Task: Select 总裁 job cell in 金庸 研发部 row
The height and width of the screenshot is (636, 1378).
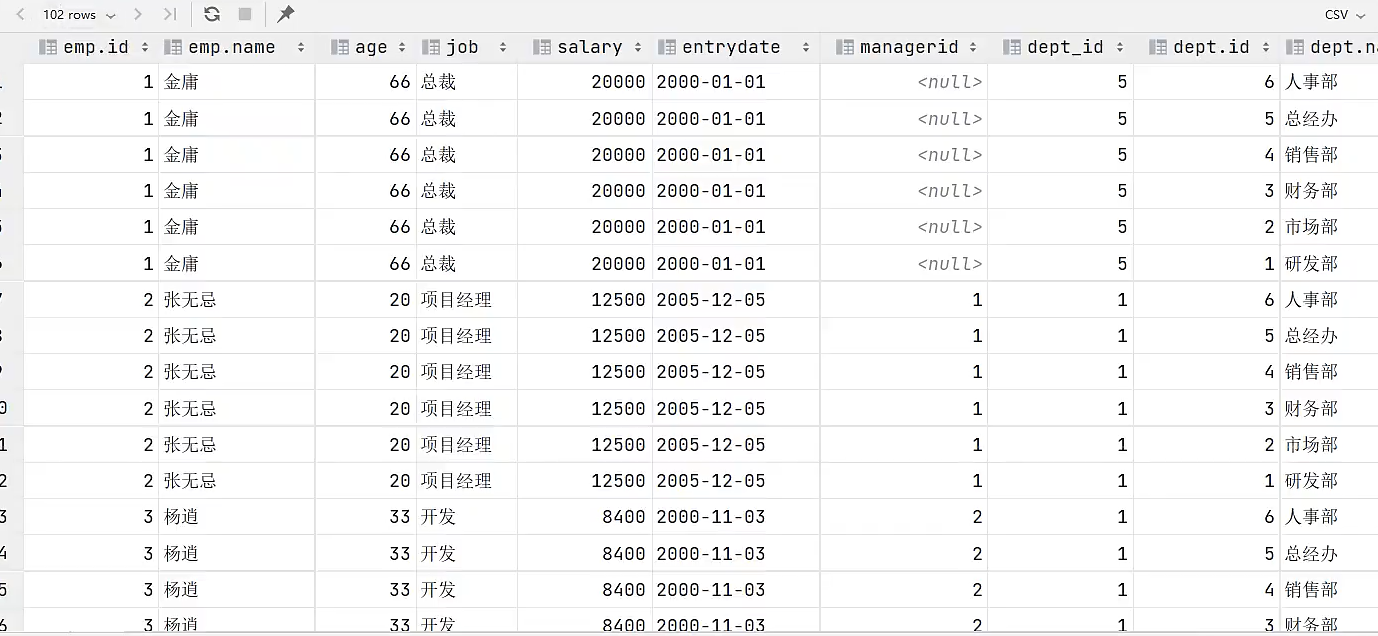Action: click(467, 264)
